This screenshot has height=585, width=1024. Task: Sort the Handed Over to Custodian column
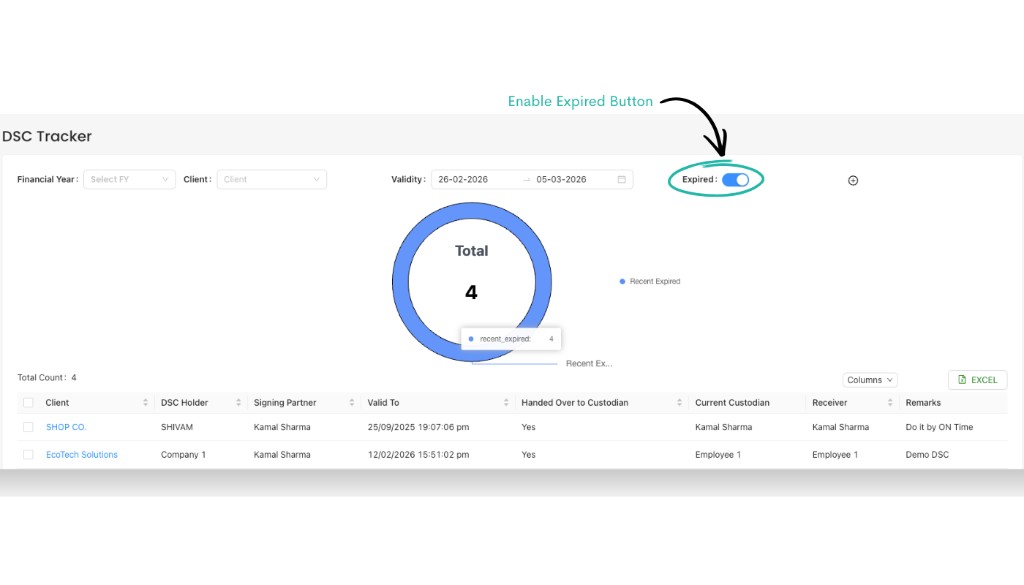tap(679, 402)
